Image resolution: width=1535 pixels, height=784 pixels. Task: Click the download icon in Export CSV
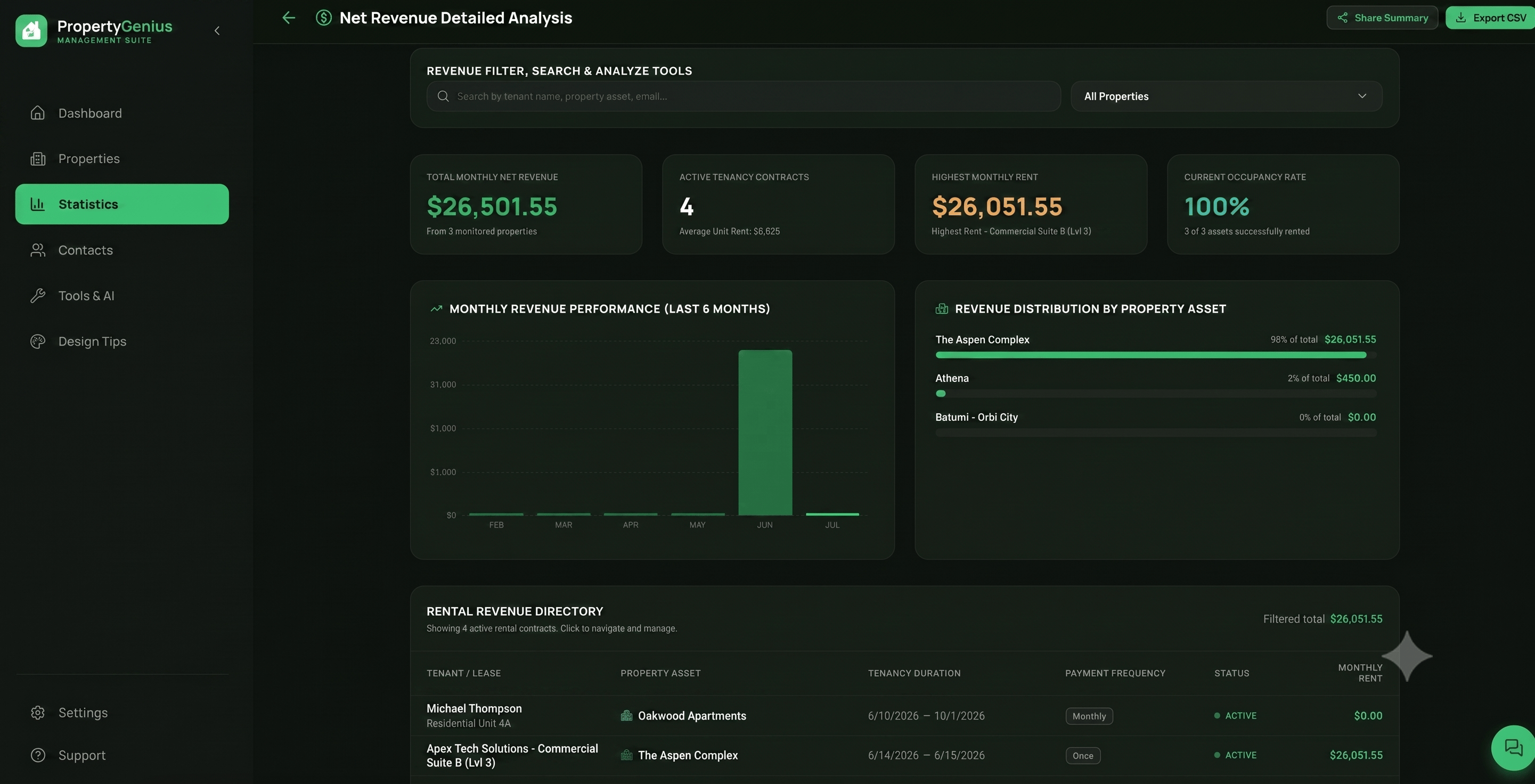coord(1461,18)
